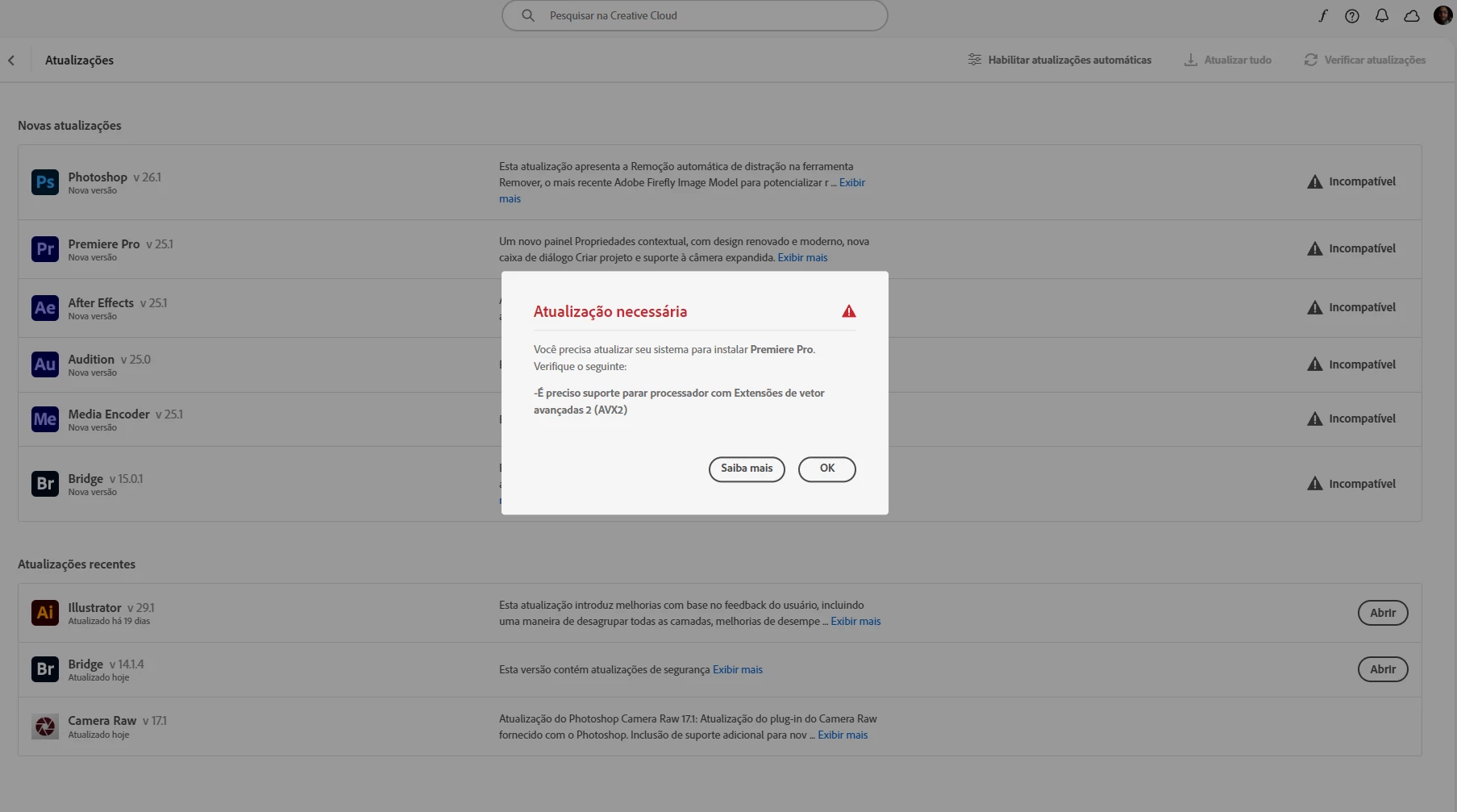Click the Premiere Pro app icon
The height and width of the screenshot is (812, 1457).
(x=45, y=249)
